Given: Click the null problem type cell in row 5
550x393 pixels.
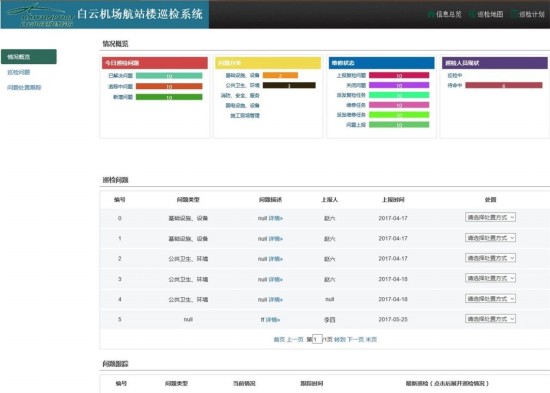Looking at the screenshot, I should 188,319.
